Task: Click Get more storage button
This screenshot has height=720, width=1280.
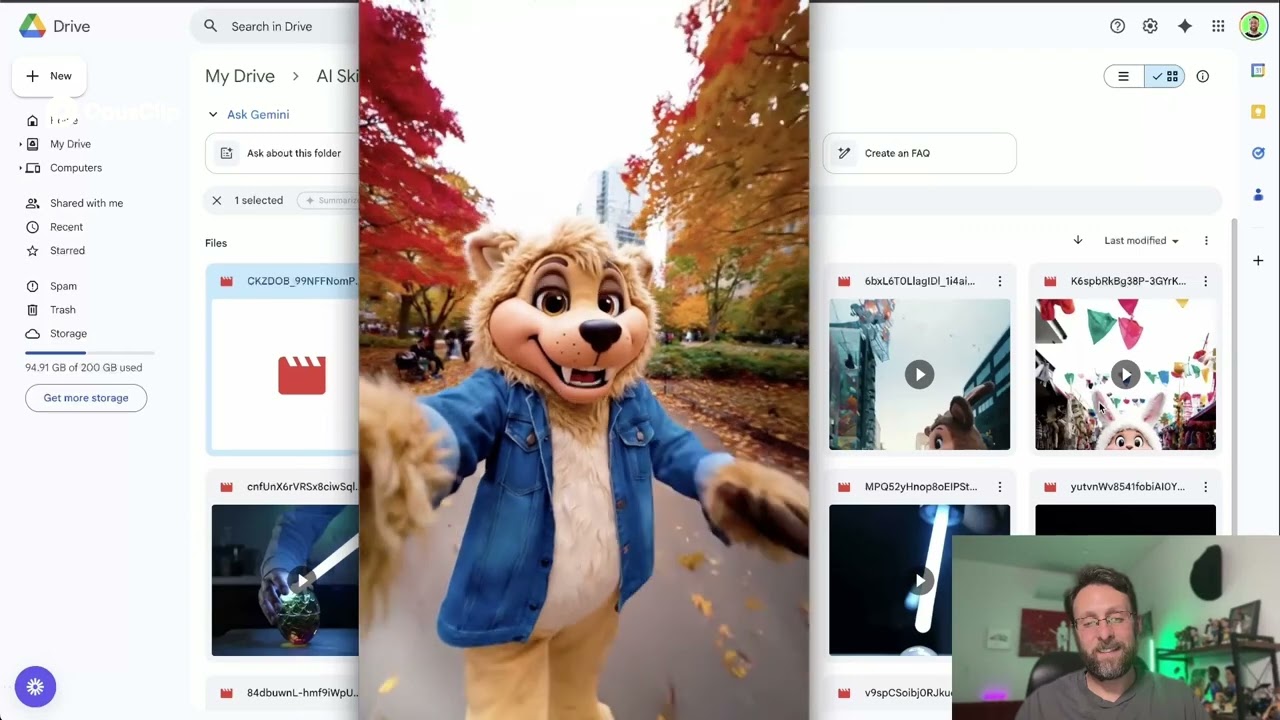Action: pos(86,398)
